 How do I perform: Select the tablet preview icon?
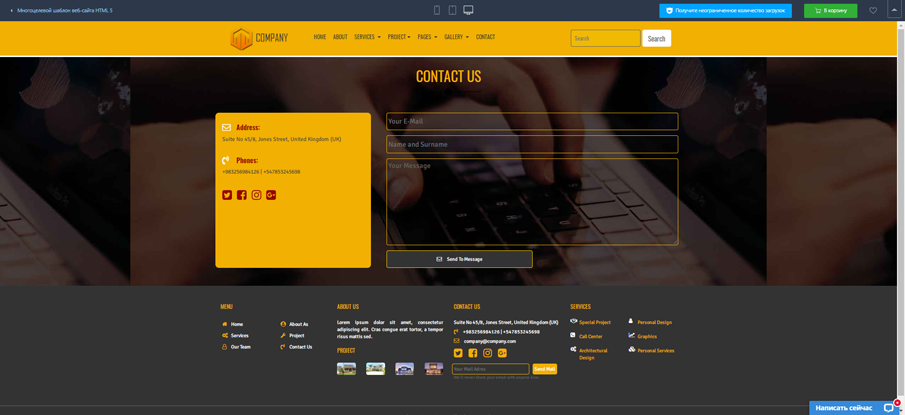click(x=452, y=10)
